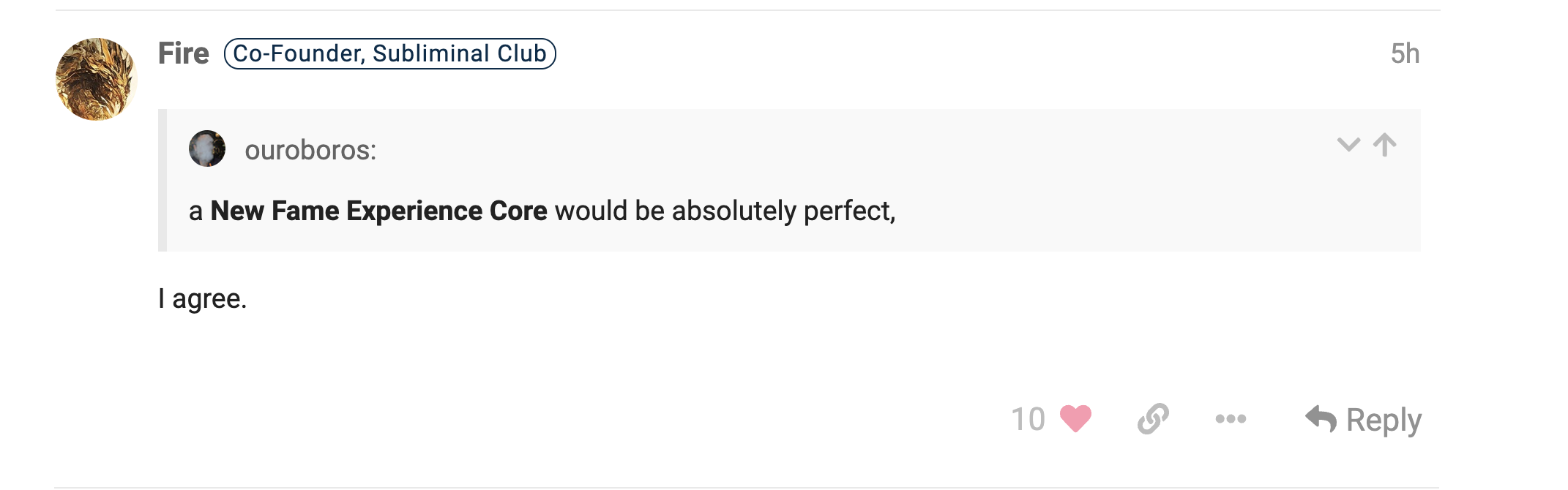This screenshot has height=490, width=1568.
Task: Like the post with the heart icon
Action: point(1075,419)
